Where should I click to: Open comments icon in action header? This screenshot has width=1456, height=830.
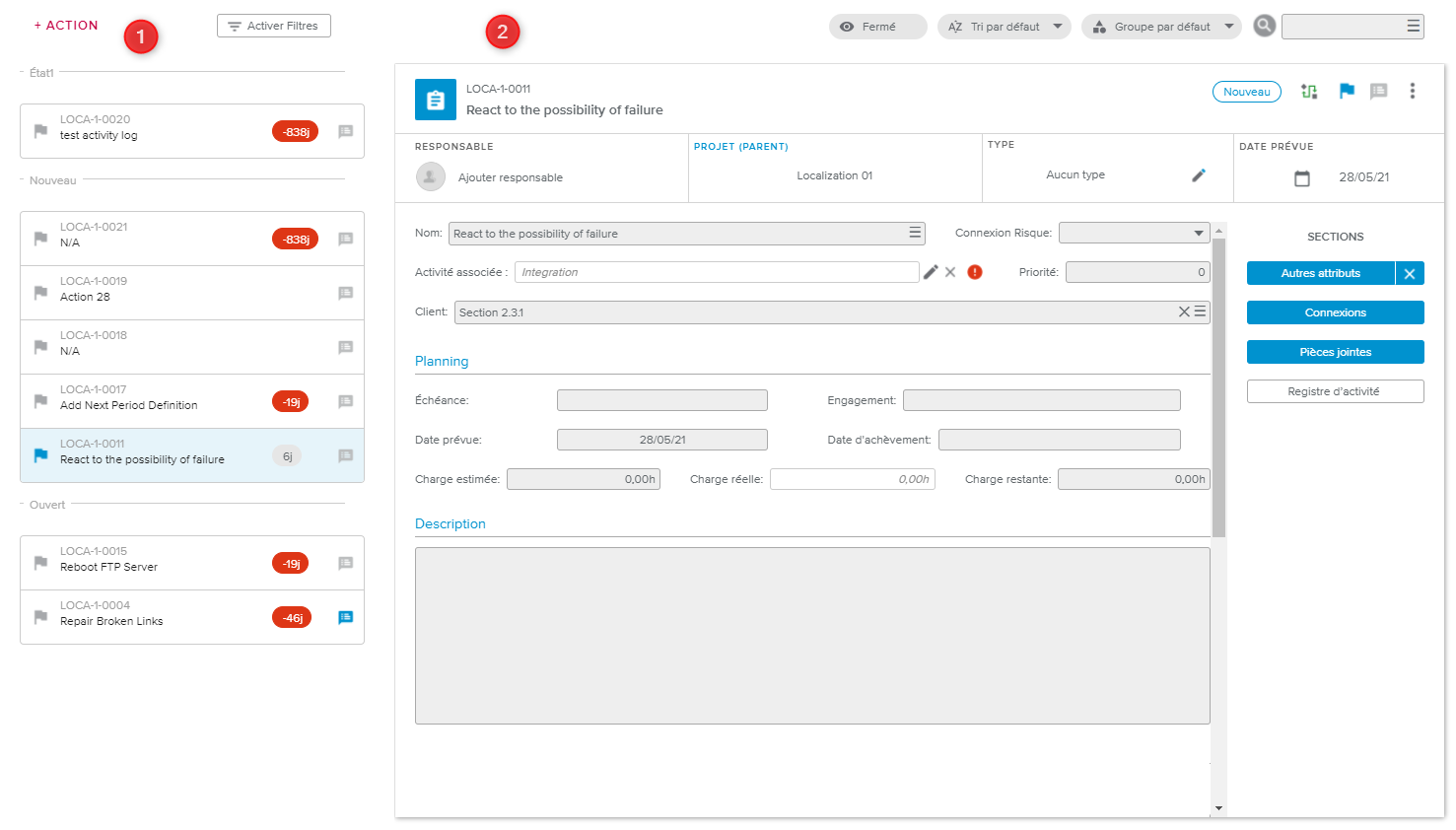[1379, 91]
